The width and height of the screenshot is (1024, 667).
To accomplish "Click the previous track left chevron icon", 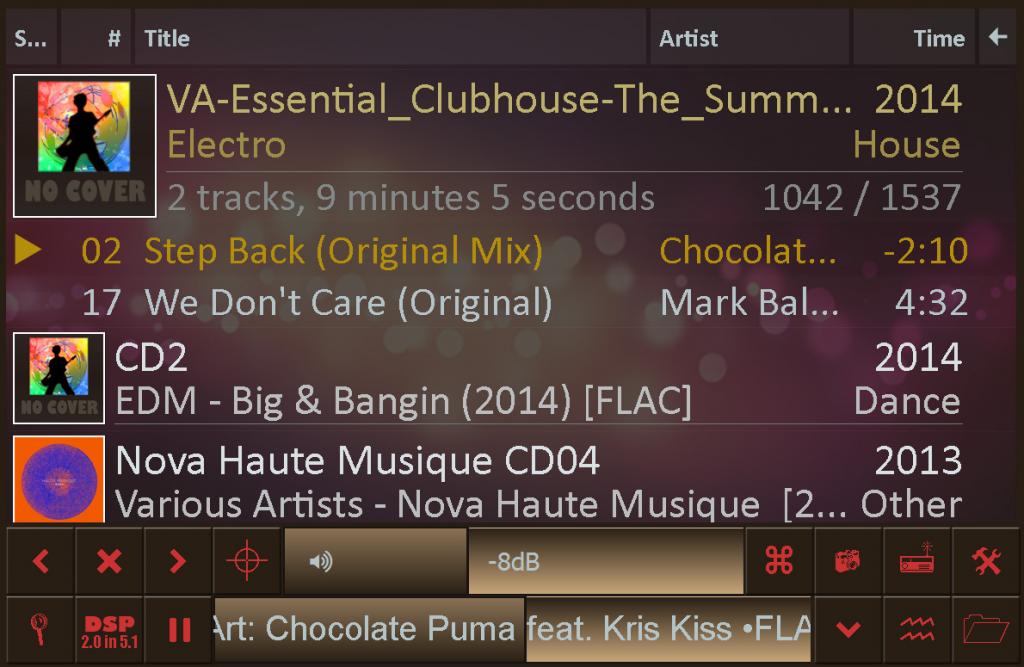I will pos(40,561).
